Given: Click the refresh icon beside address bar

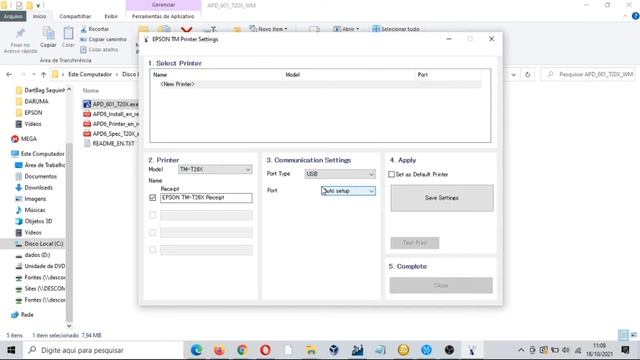Looking at the screenshot, I should [527, 75].
